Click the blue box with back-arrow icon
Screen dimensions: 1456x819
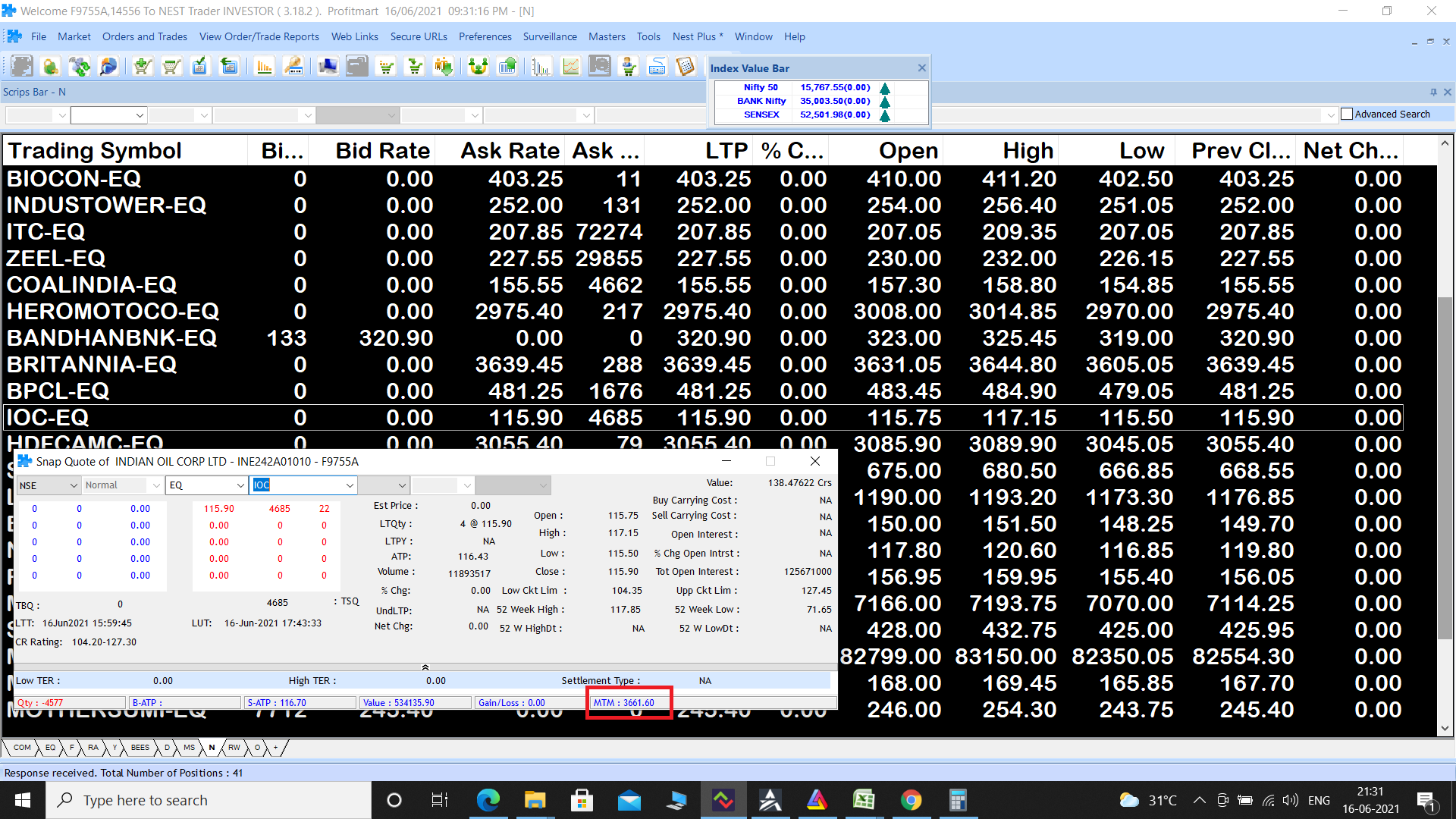click(228, 67)
